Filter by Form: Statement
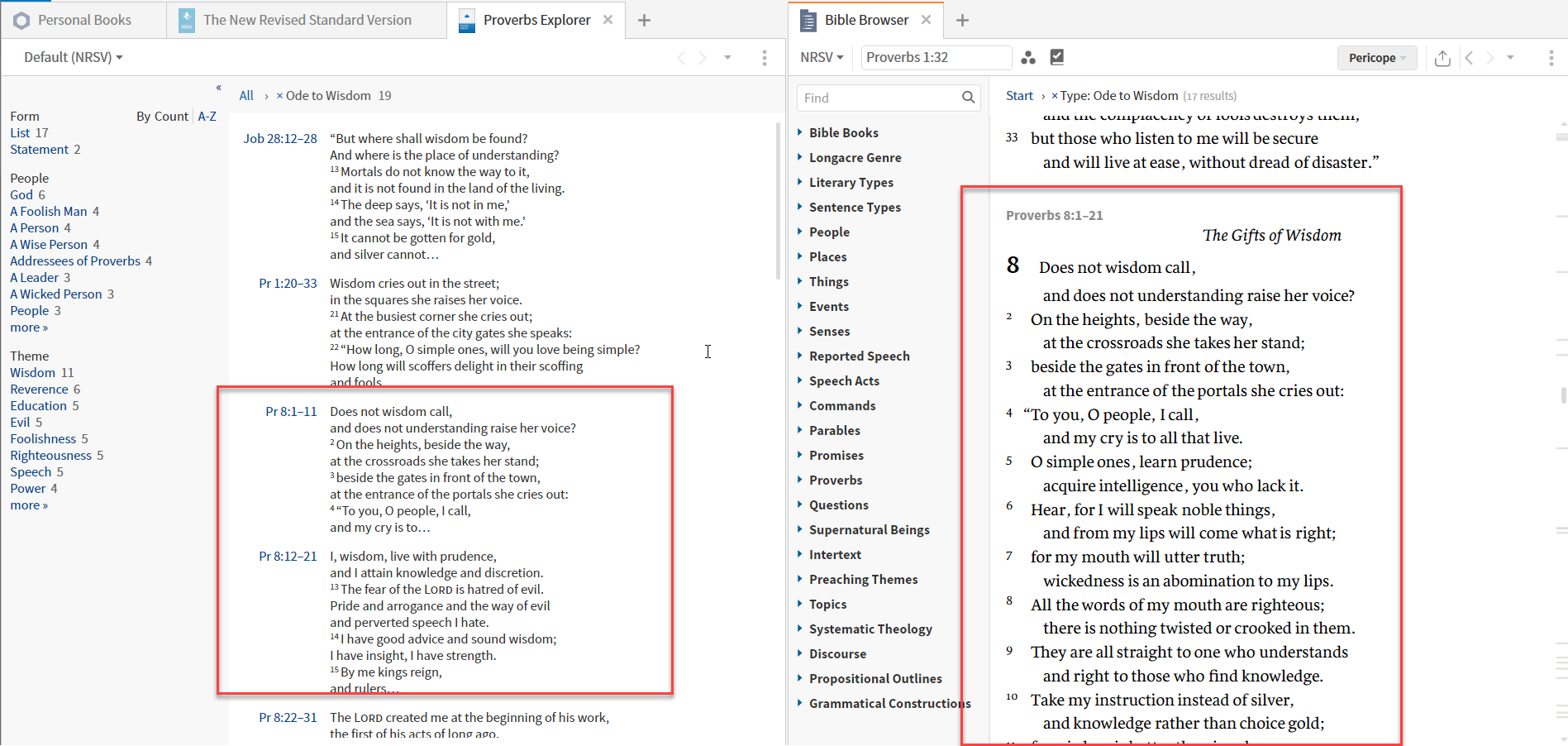This screenshot has height=746, width=1568. pyautogui.click(x=39, y=150)
